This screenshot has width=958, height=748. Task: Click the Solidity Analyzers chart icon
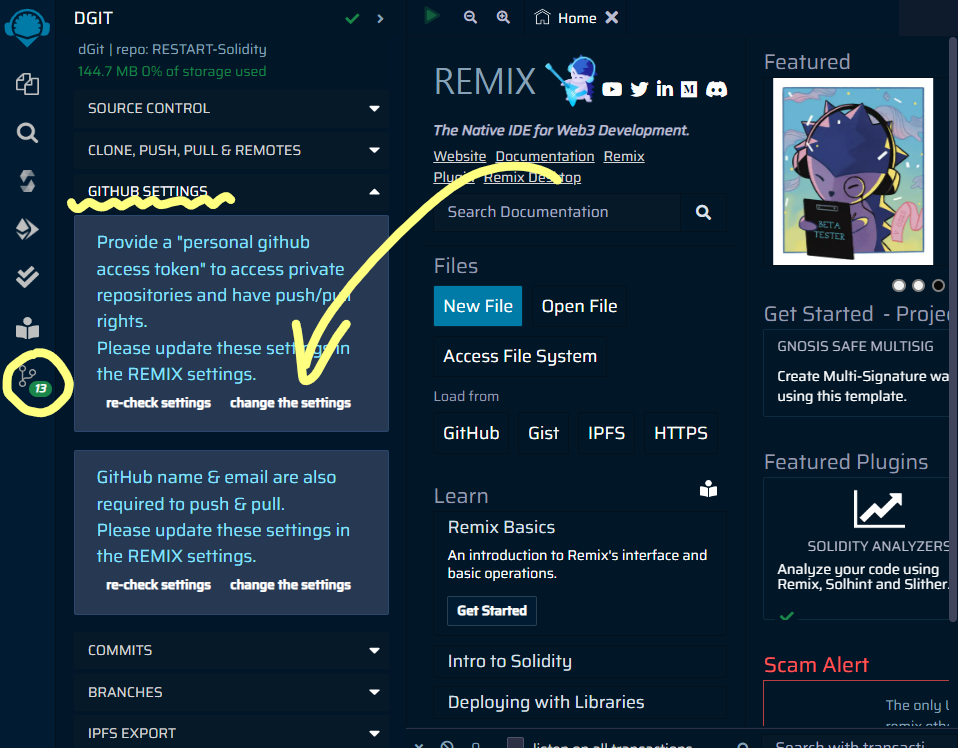click(879, 509)
